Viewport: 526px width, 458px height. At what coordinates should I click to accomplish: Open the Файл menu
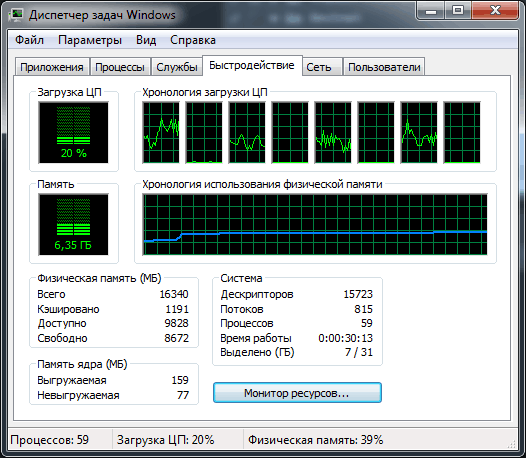tap(30, 40)
